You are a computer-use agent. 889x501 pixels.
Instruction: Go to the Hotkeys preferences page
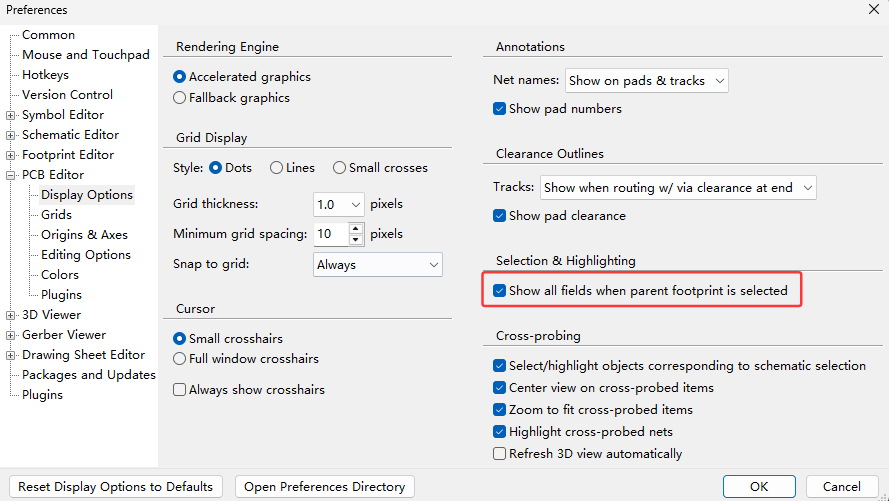tap(45, 75)
